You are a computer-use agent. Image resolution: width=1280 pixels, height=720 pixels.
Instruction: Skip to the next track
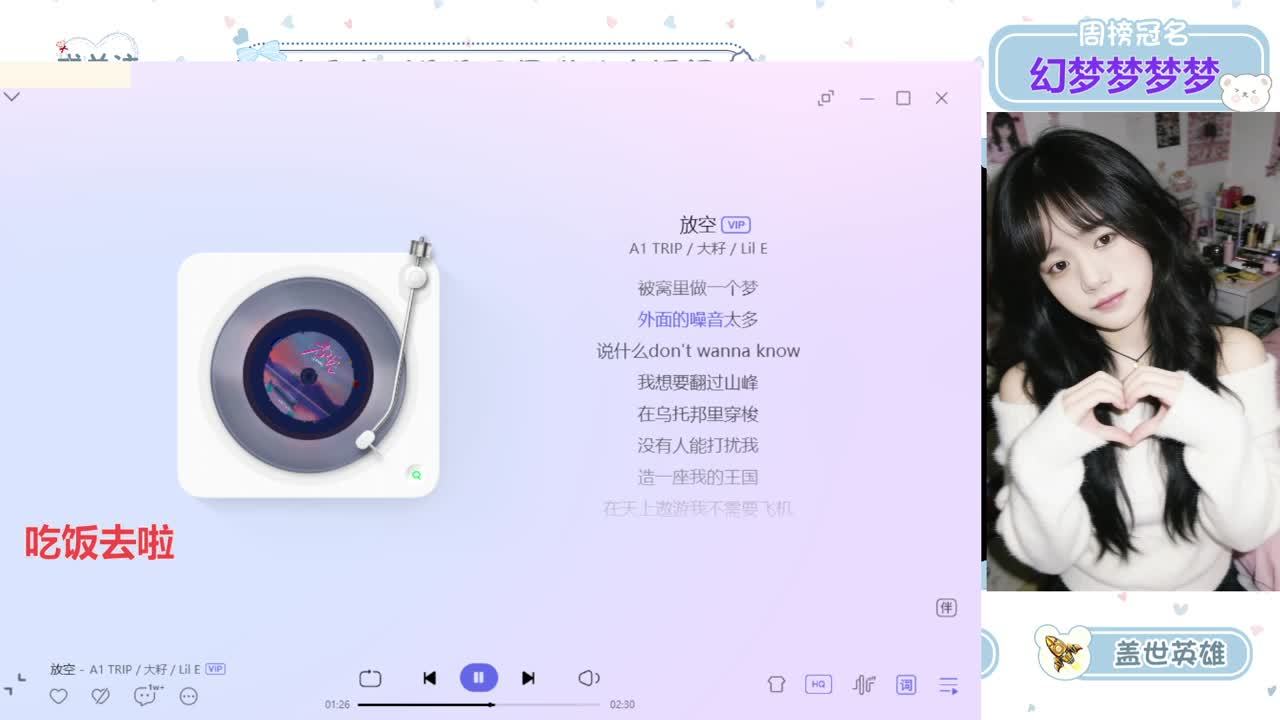(x=528, y=678)
